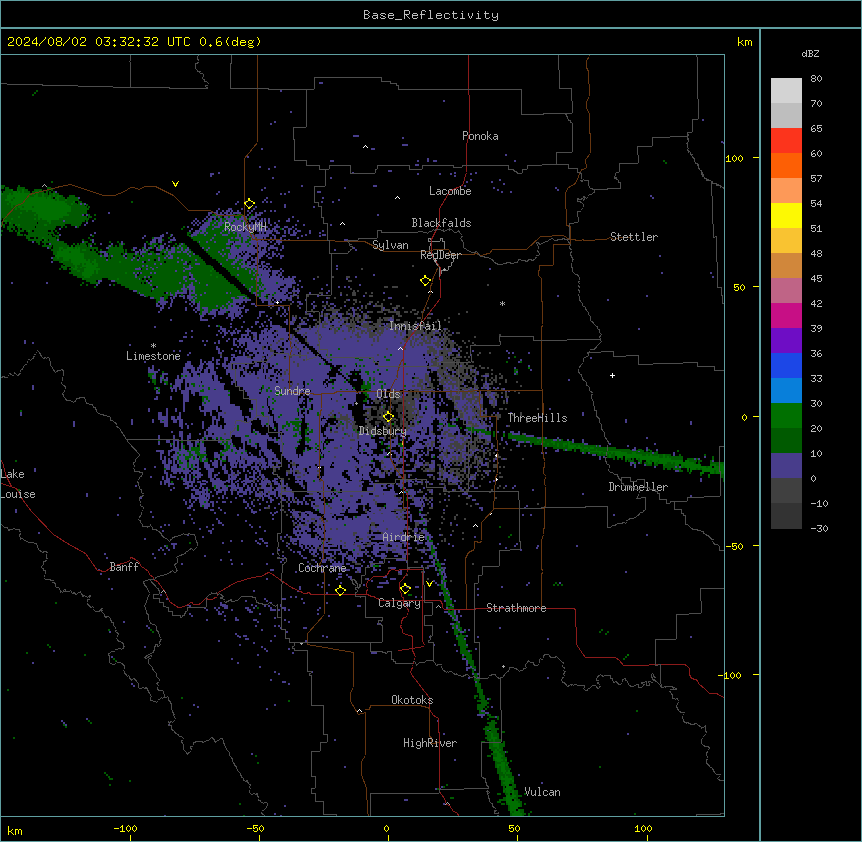862x842 pixels.
Task: Select the Lacombe map label
Action: tap(450, 191)
